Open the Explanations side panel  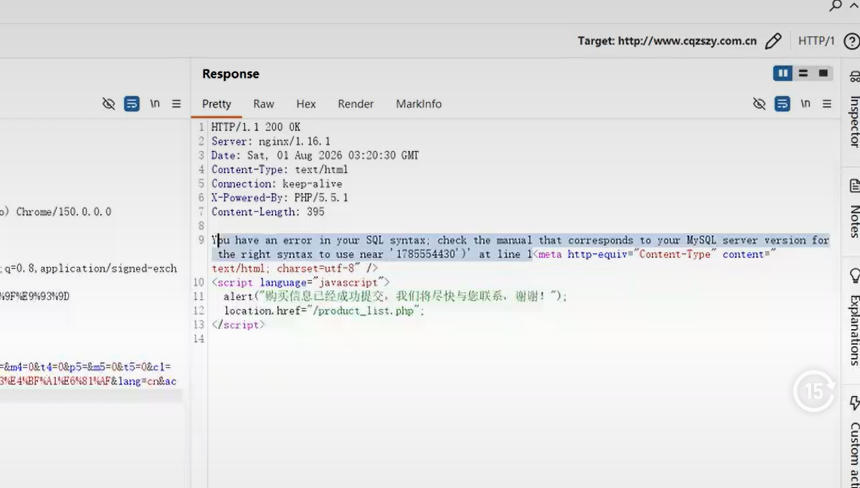(x=854, y=317)
